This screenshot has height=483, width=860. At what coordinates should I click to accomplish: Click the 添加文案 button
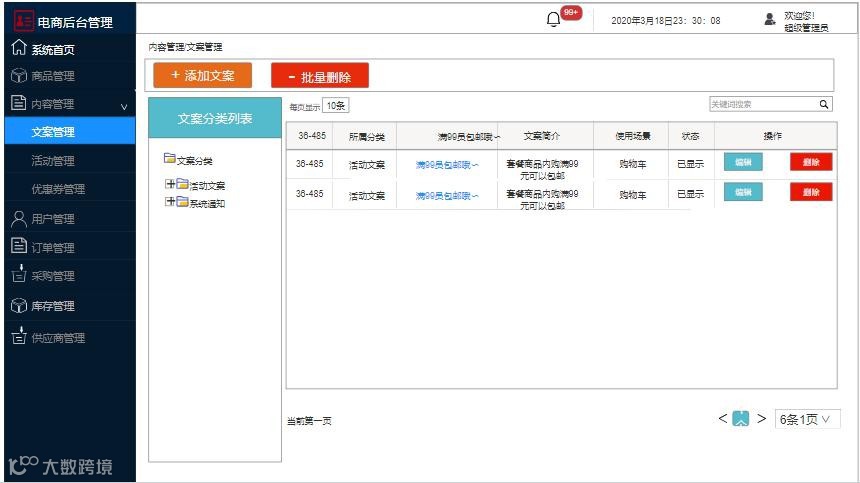202,75
